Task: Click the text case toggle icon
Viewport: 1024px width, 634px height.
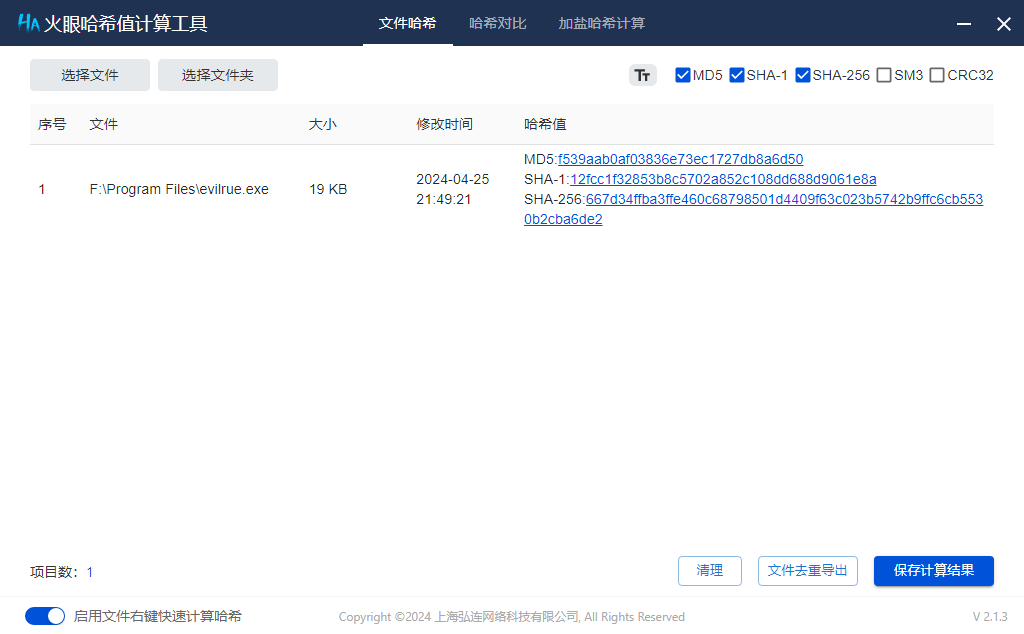Action: click(x=642, y=75)
